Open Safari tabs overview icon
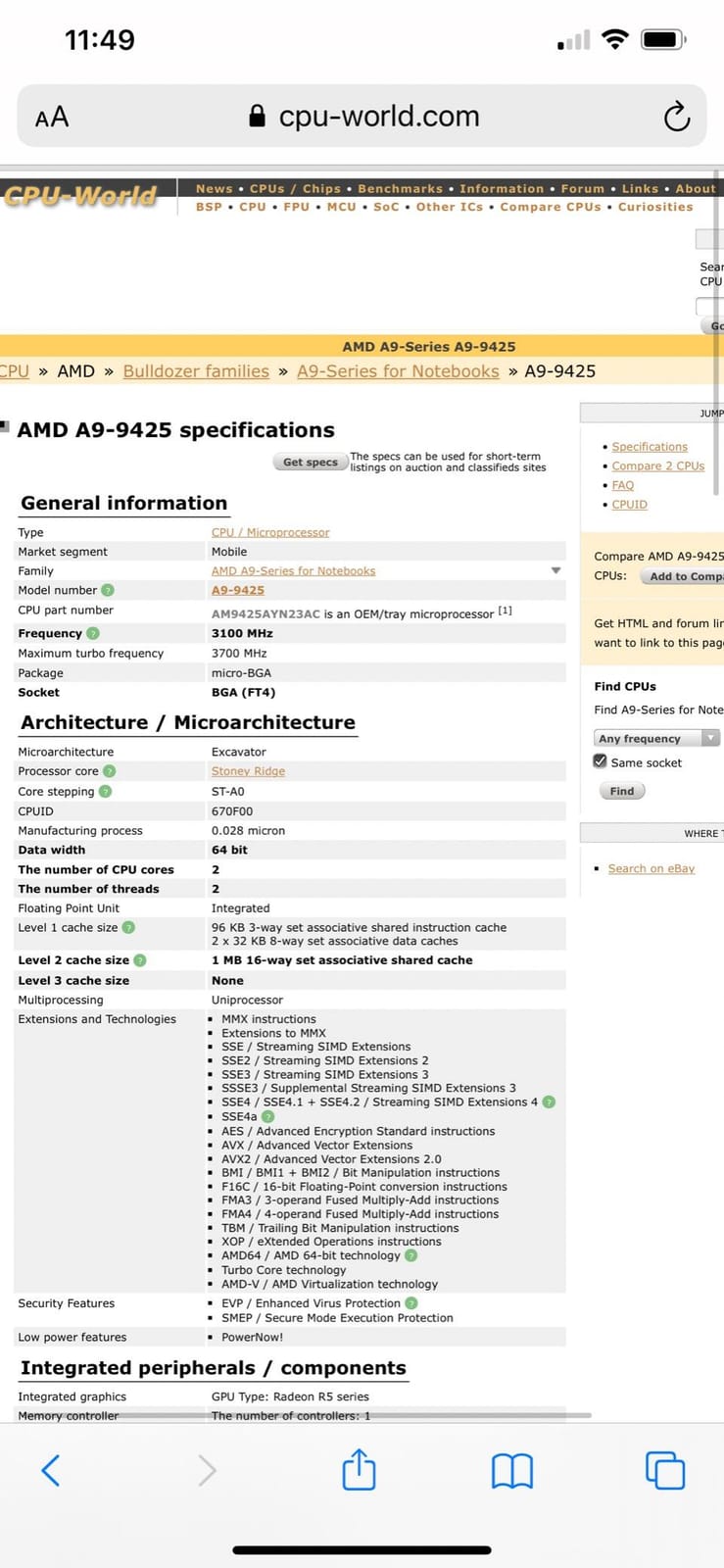 point(665,1470)
